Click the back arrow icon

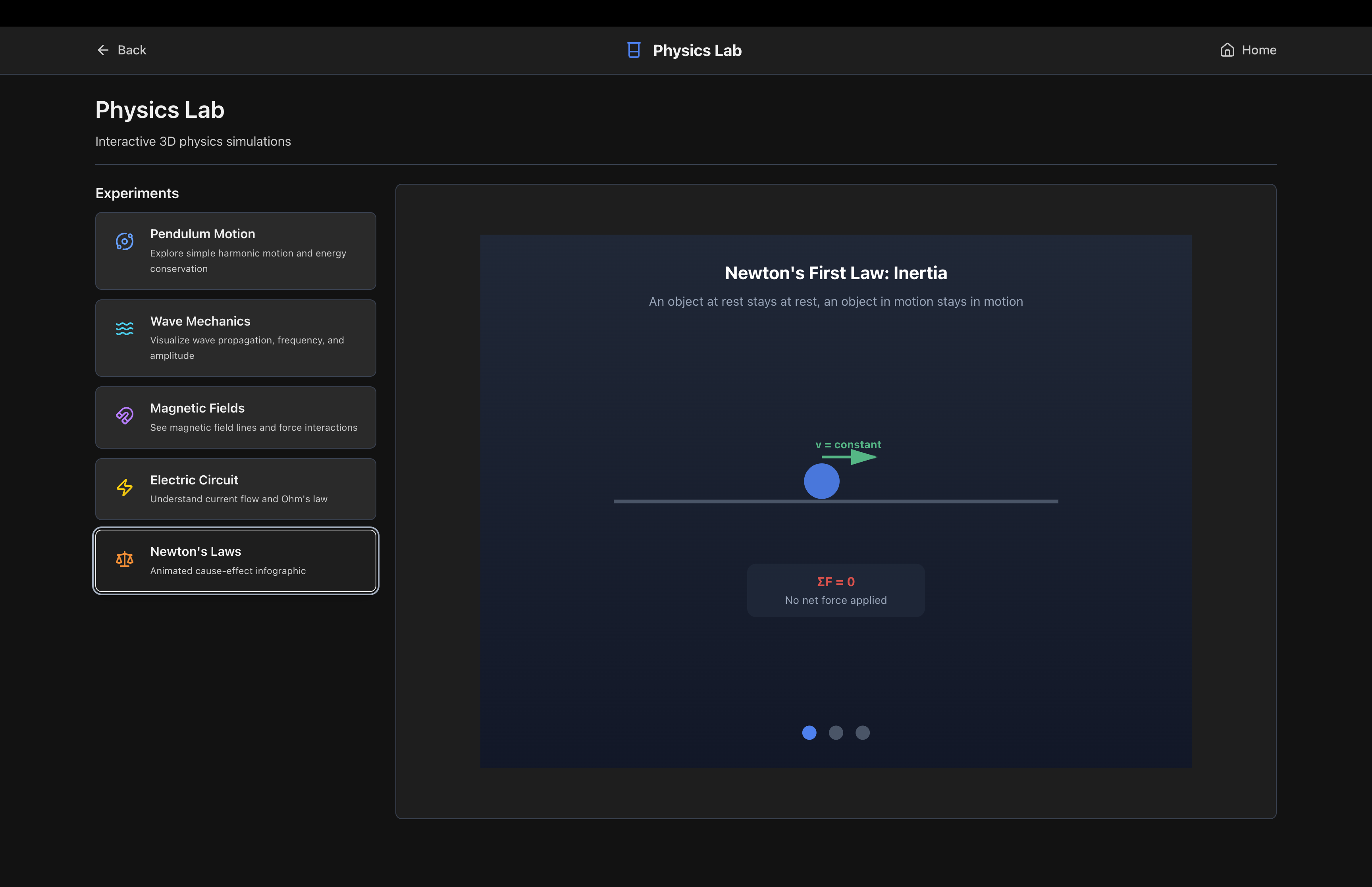[103, 50]
